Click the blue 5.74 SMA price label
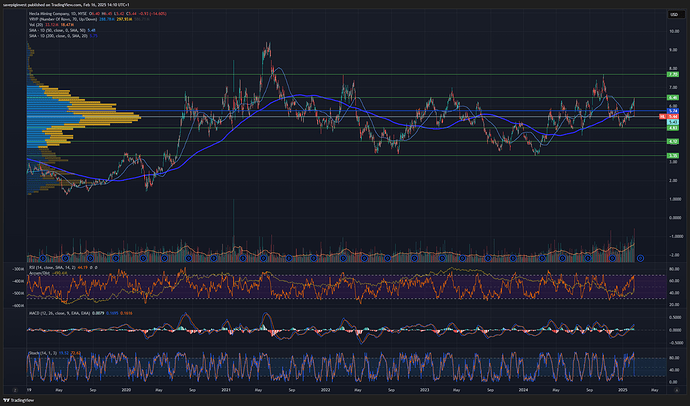This screenshot has height=406, width=690. pos(673,111)
